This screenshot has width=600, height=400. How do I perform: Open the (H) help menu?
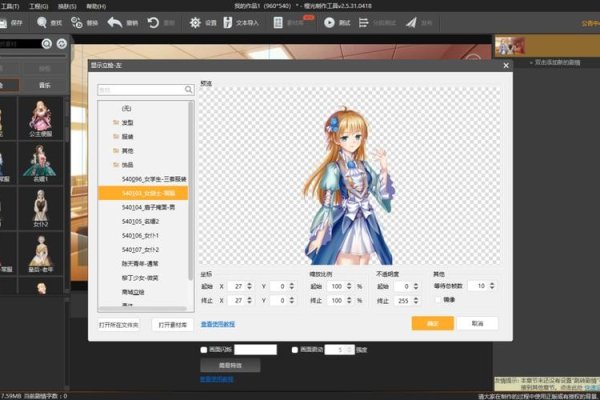point(96,6)
